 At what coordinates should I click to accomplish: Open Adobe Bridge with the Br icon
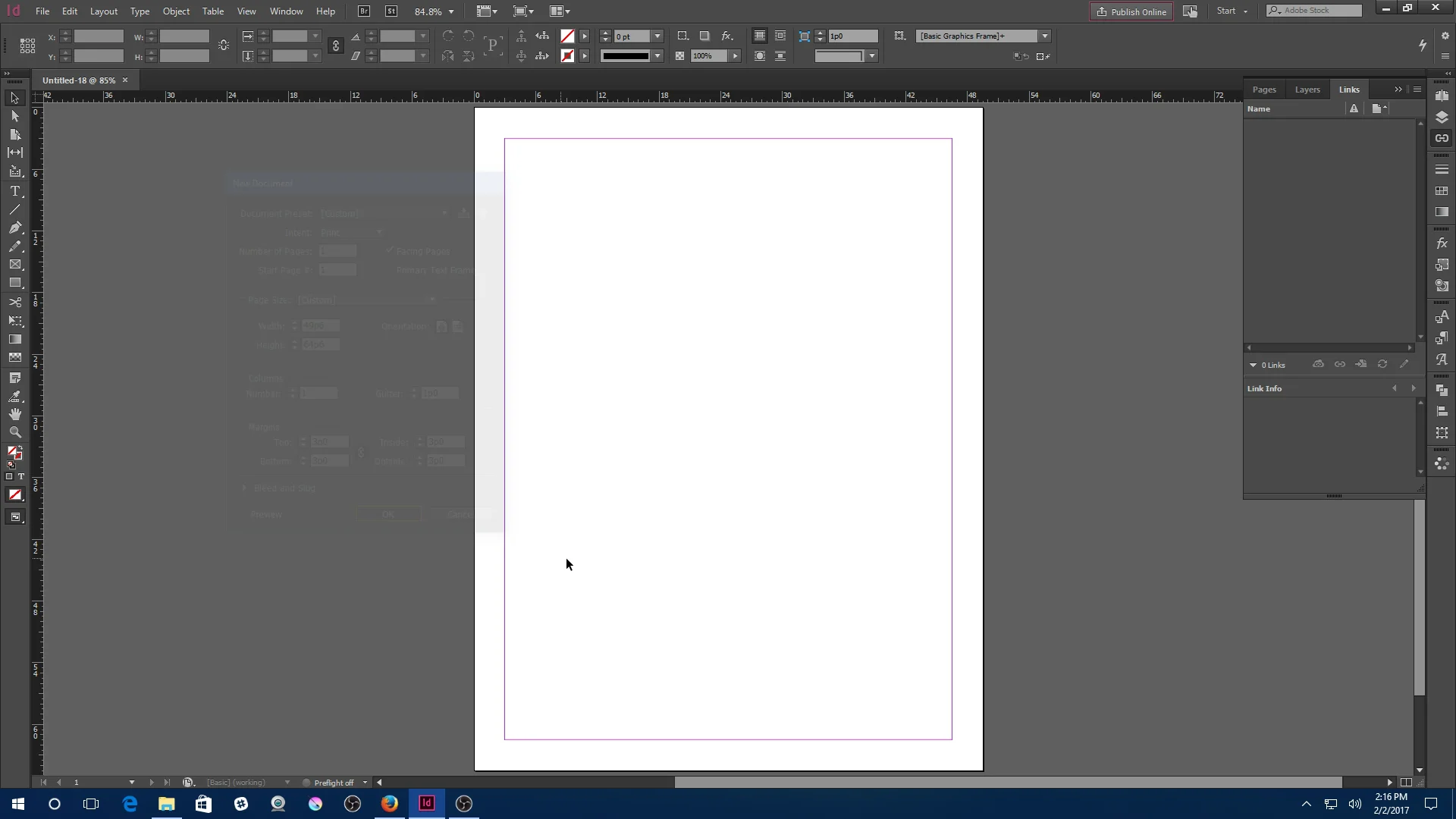pos(364,11)
